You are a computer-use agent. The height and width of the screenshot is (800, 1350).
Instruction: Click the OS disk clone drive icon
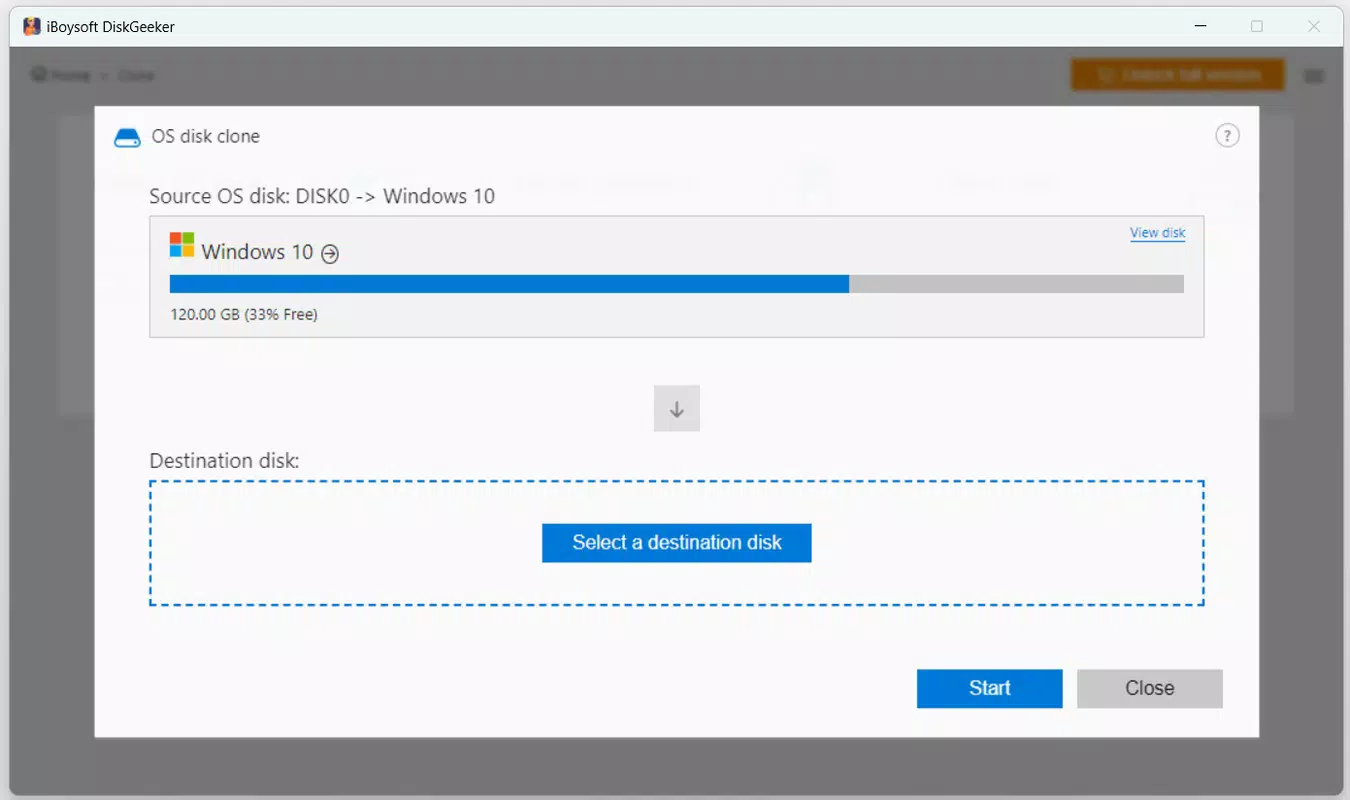pos(127,138)
